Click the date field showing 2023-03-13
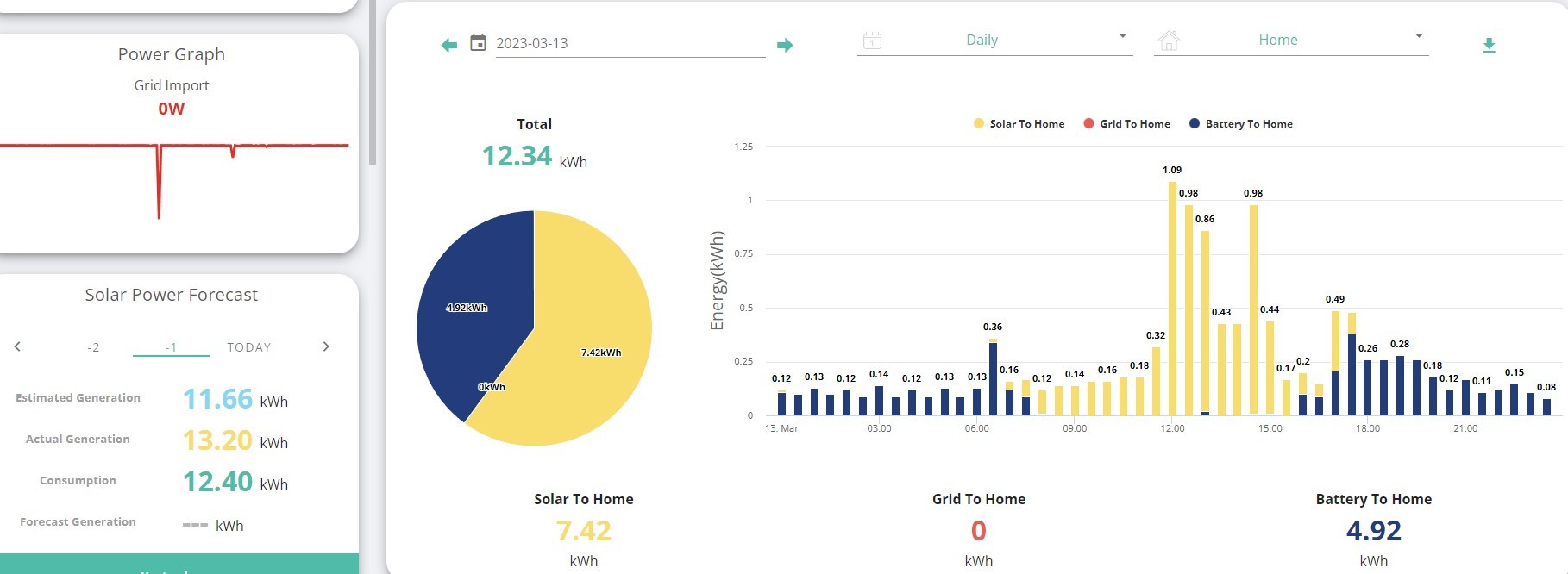The width and height of the screenshot is (1568, 574). pyautogui.click(x=630, y=43)
